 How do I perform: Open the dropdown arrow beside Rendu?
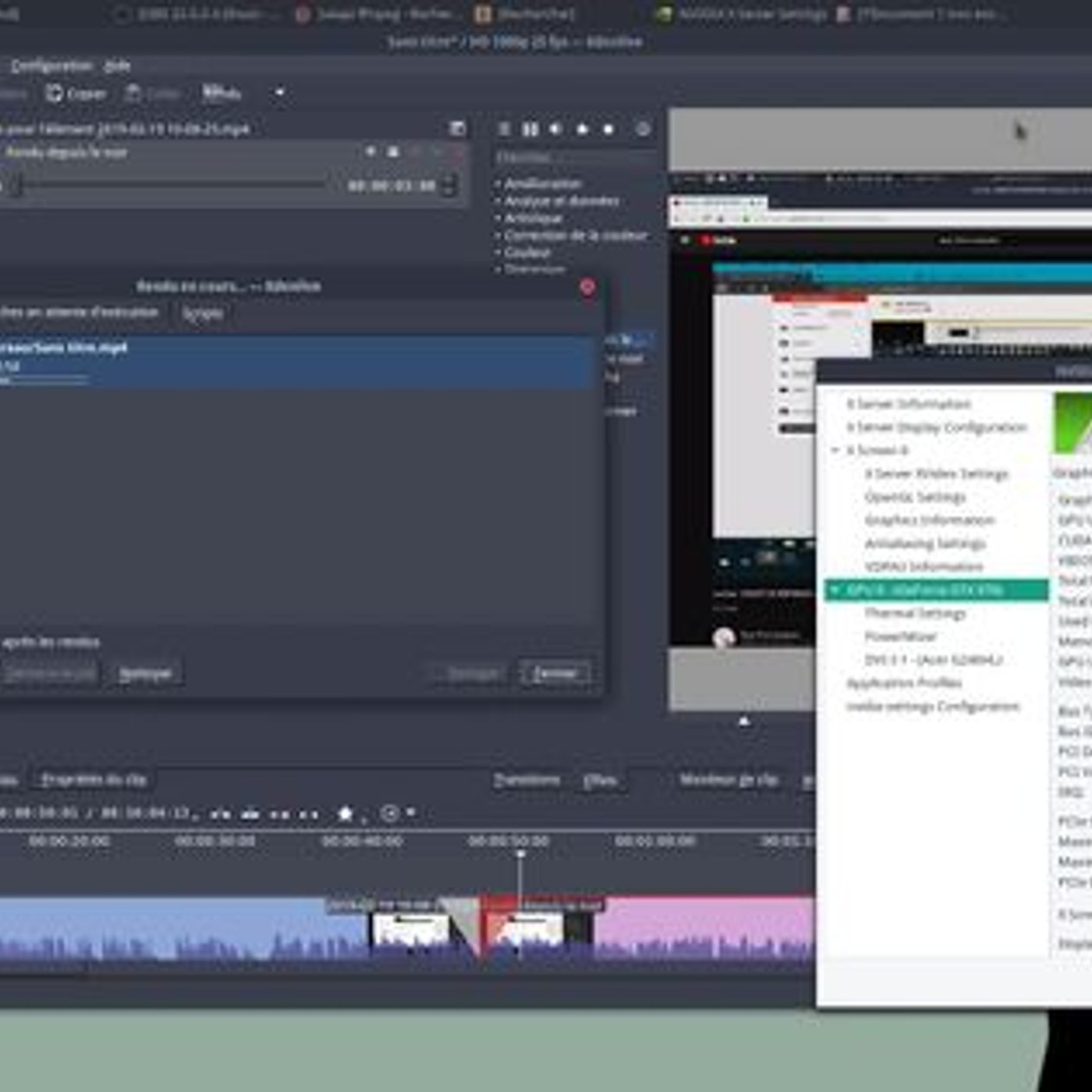point(279,93)
